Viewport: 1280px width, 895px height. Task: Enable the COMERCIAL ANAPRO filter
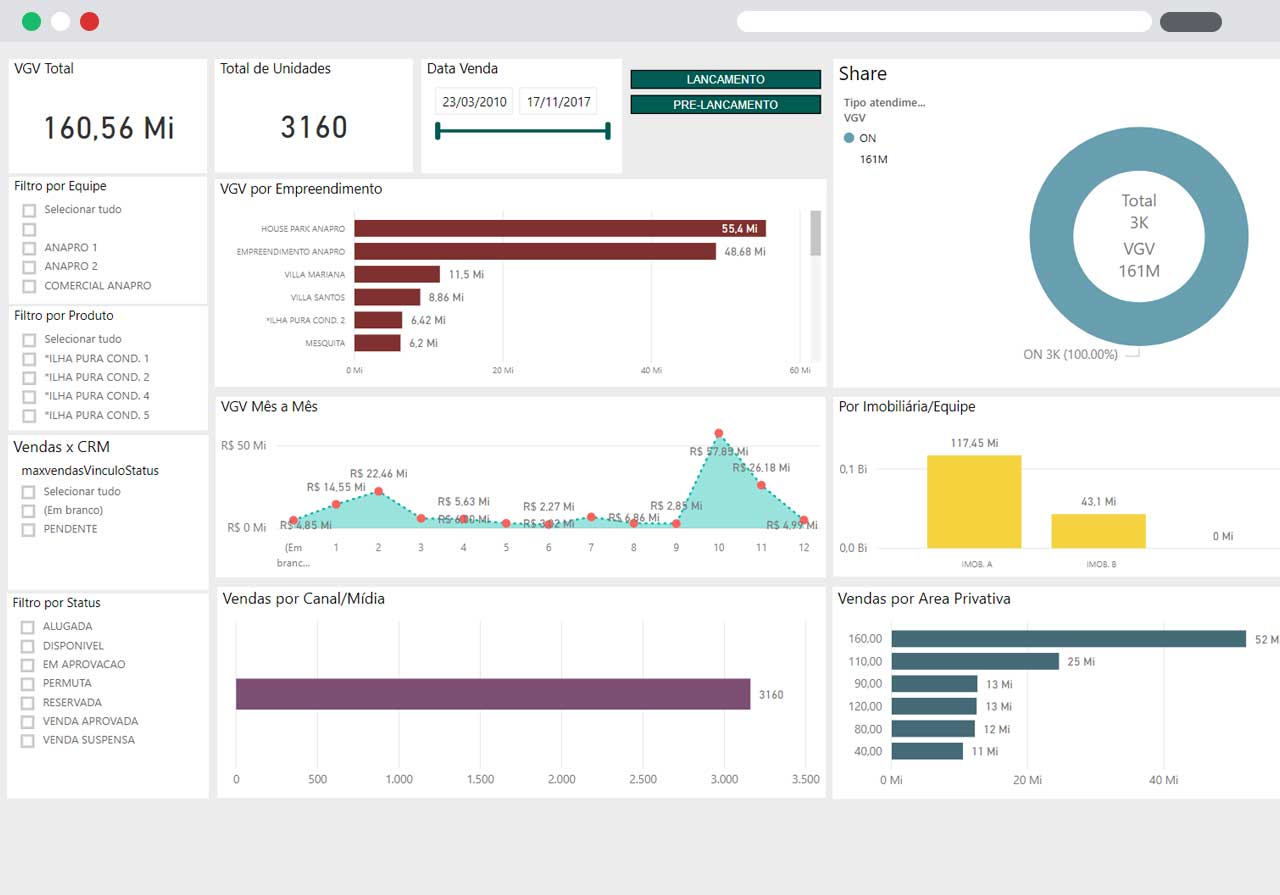(x=29, y=286)
